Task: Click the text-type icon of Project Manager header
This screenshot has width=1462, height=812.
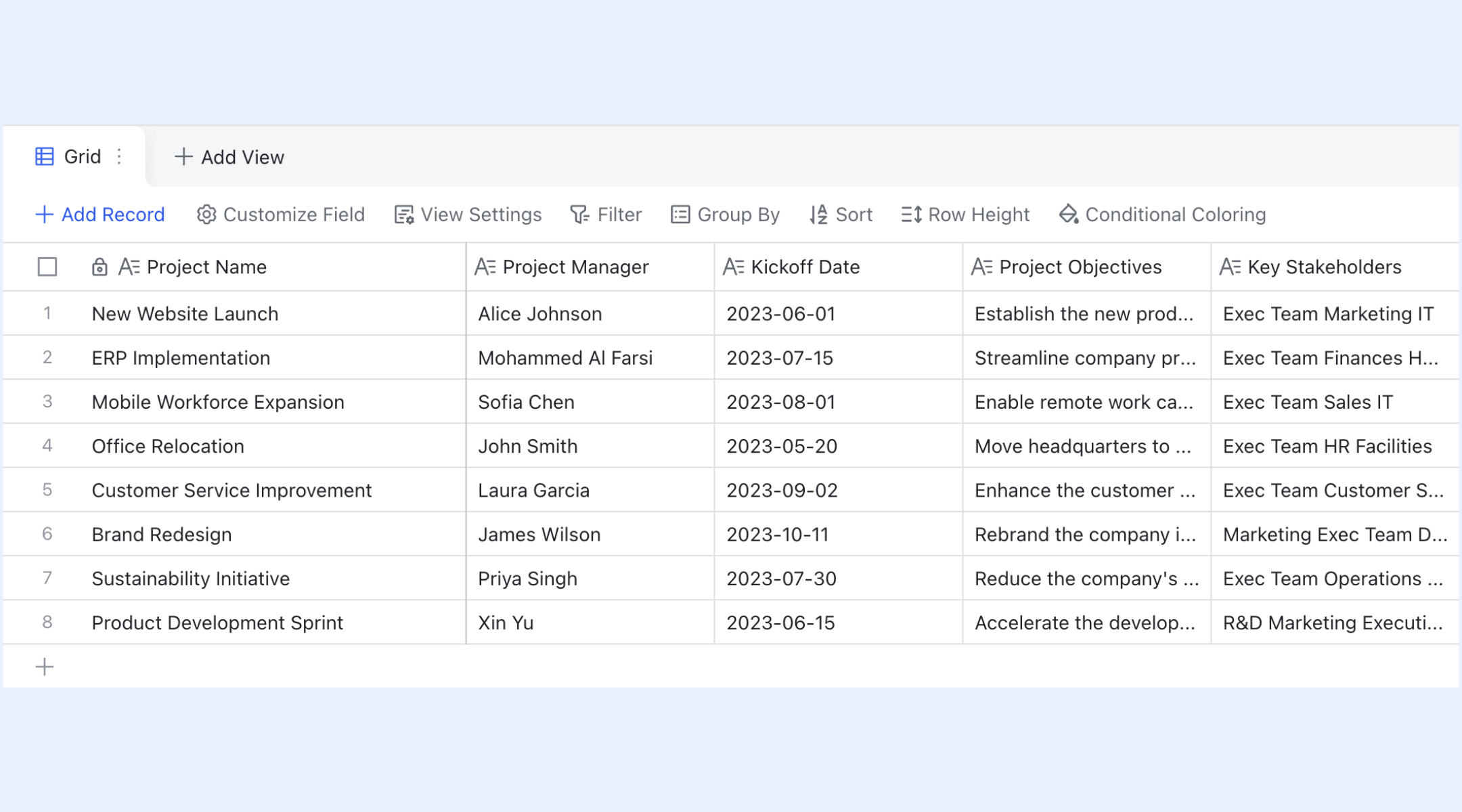Action: [485, 267]
